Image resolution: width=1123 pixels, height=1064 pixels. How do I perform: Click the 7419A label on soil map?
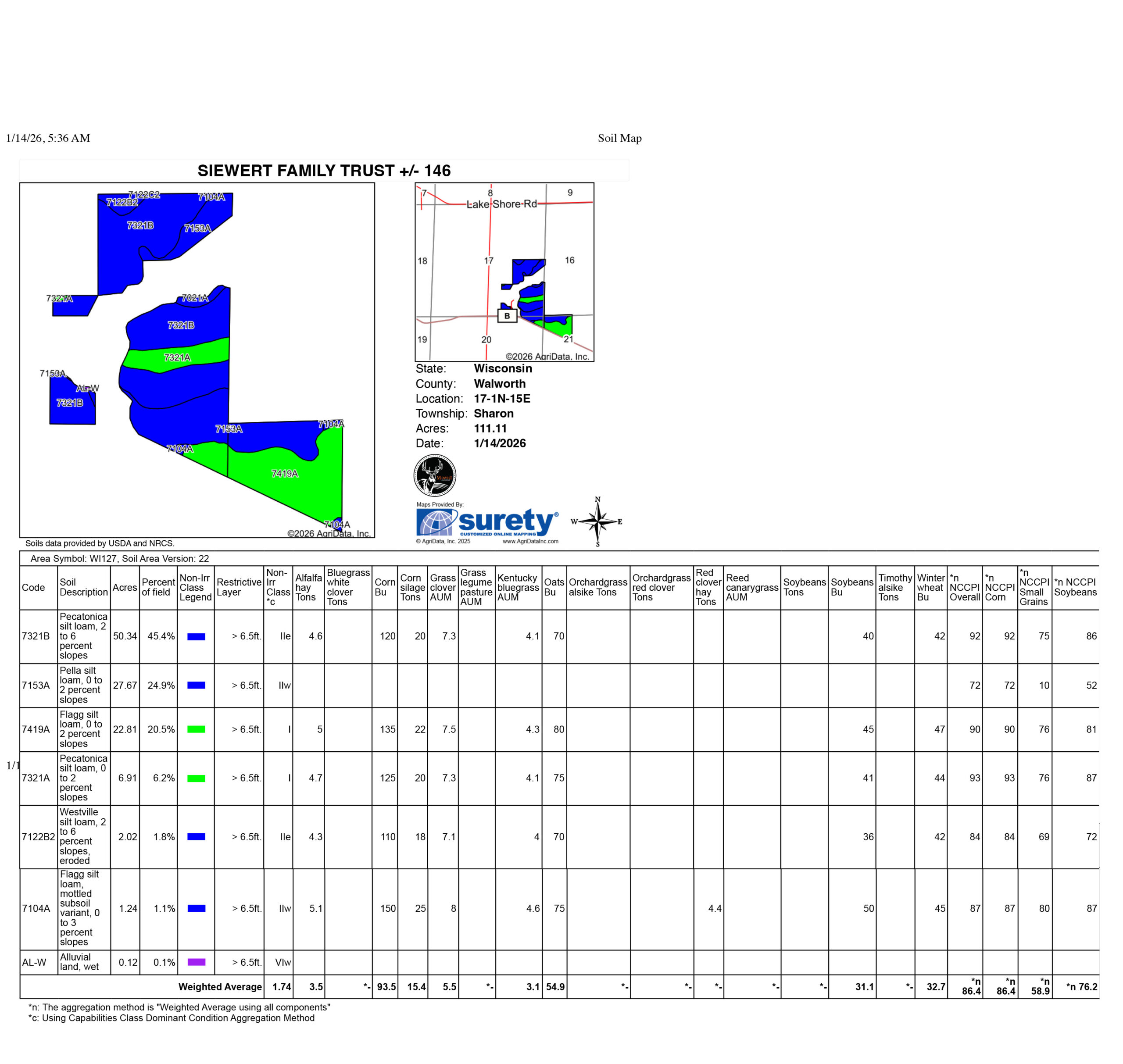(285, 474)
